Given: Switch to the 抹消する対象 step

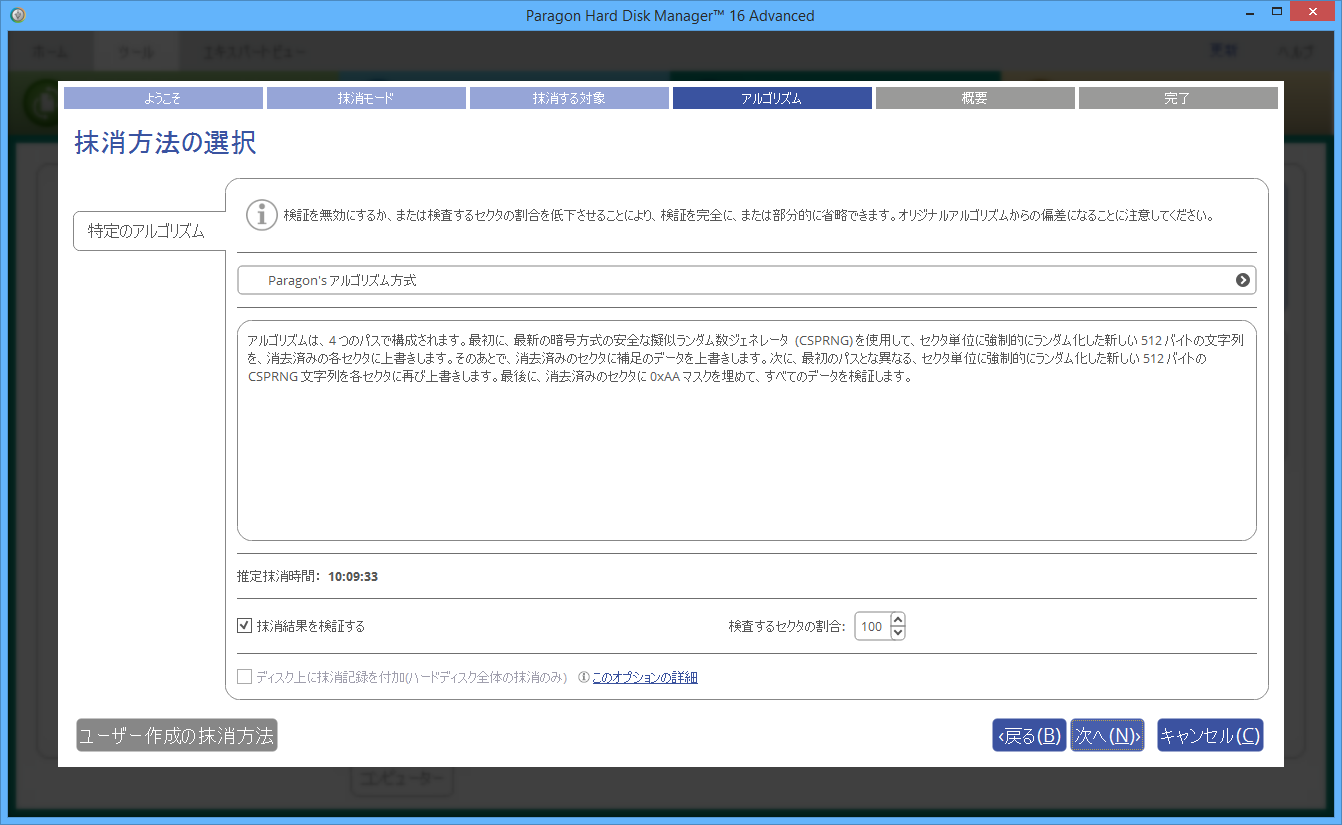Looking at the screenshot, I should point(569,98).
